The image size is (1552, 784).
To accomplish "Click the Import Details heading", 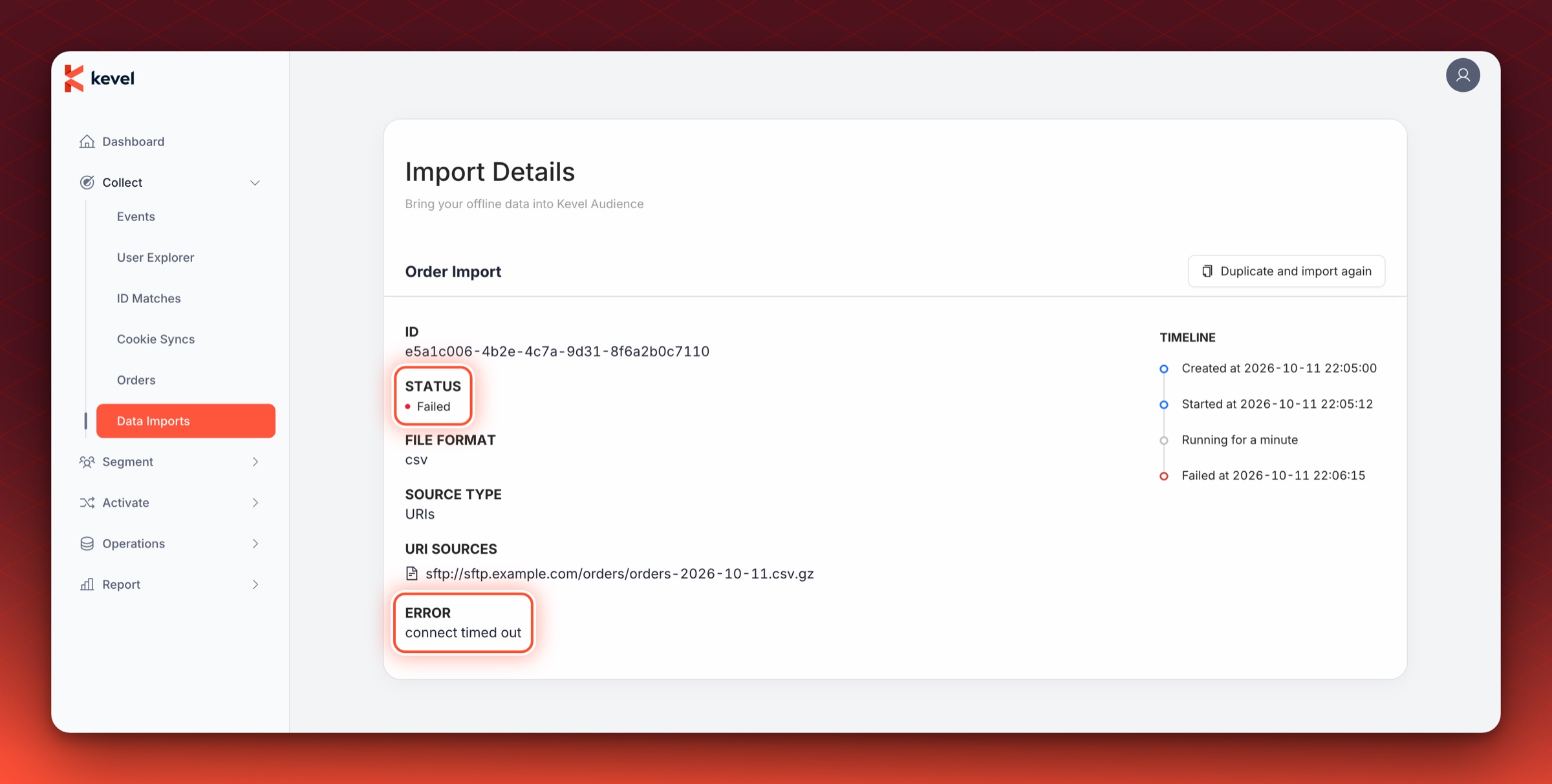I will pyautogui.click(x=490, y=172).
